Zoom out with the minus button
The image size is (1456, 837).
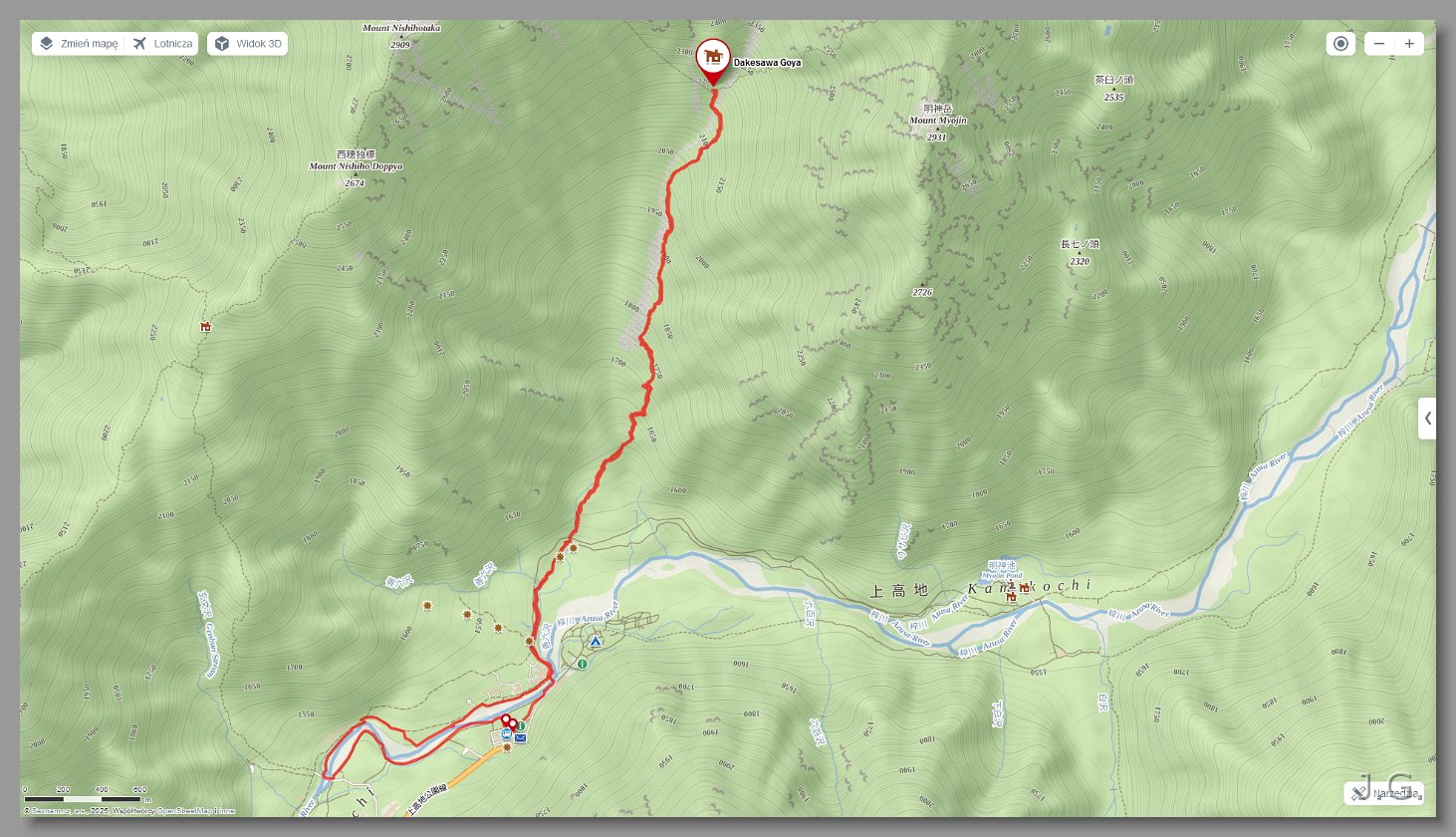[1378, 44]
